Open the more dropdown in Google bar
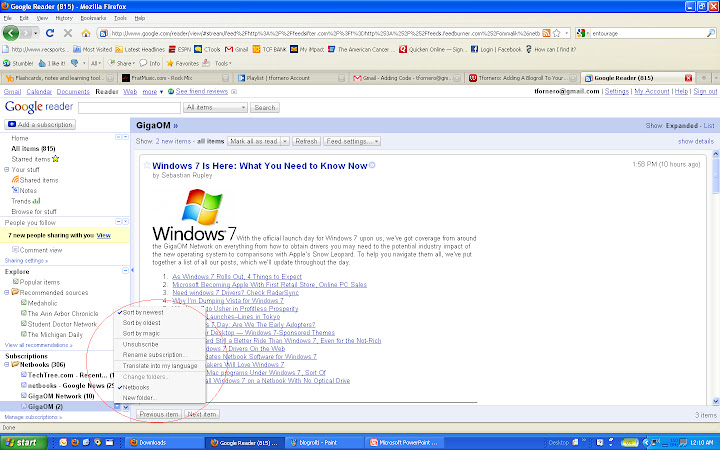 point(152,92)
